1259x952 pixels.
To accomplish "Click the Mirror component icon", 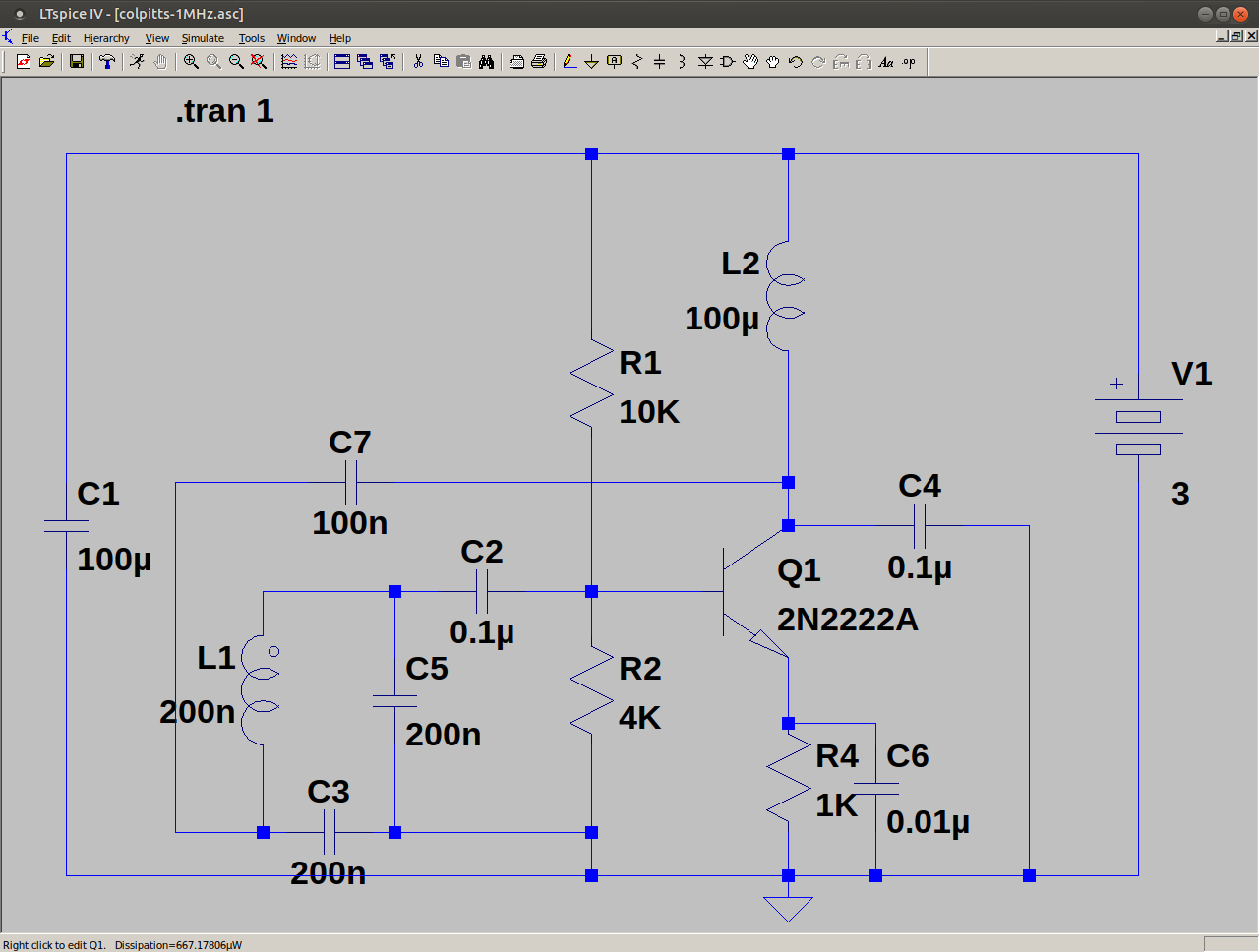I will [x=864, y=61].
